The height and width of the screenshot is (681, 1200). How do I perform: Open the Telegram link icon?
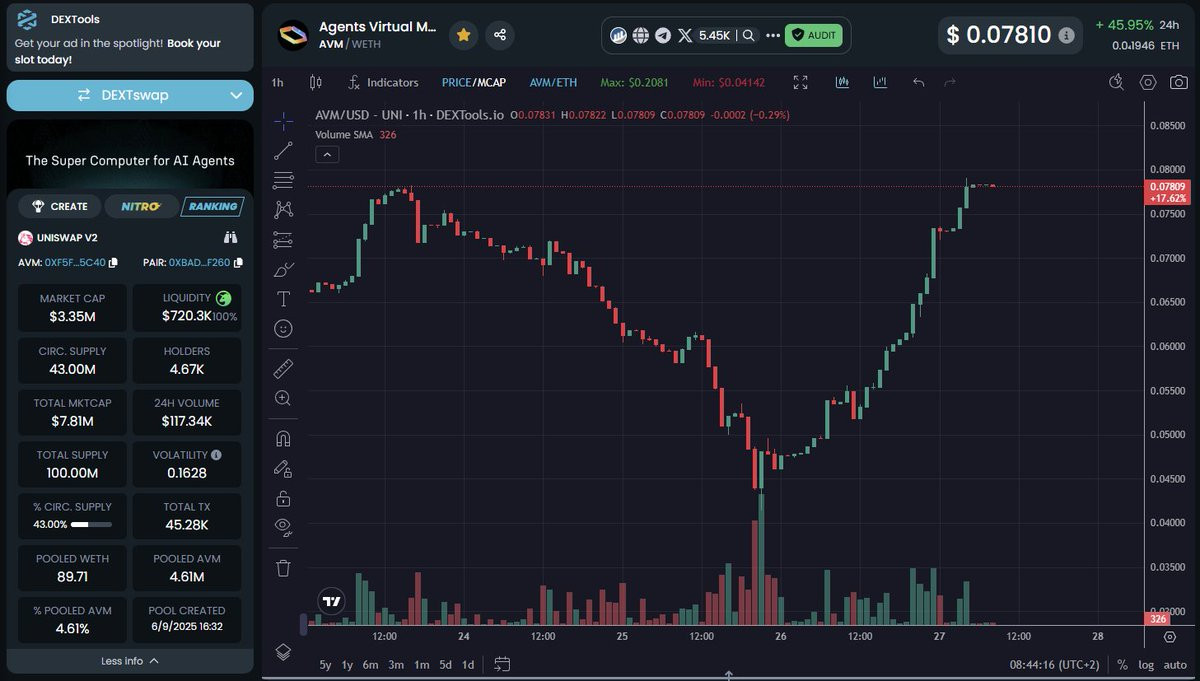pyautogui.click(x=663, y=35)
